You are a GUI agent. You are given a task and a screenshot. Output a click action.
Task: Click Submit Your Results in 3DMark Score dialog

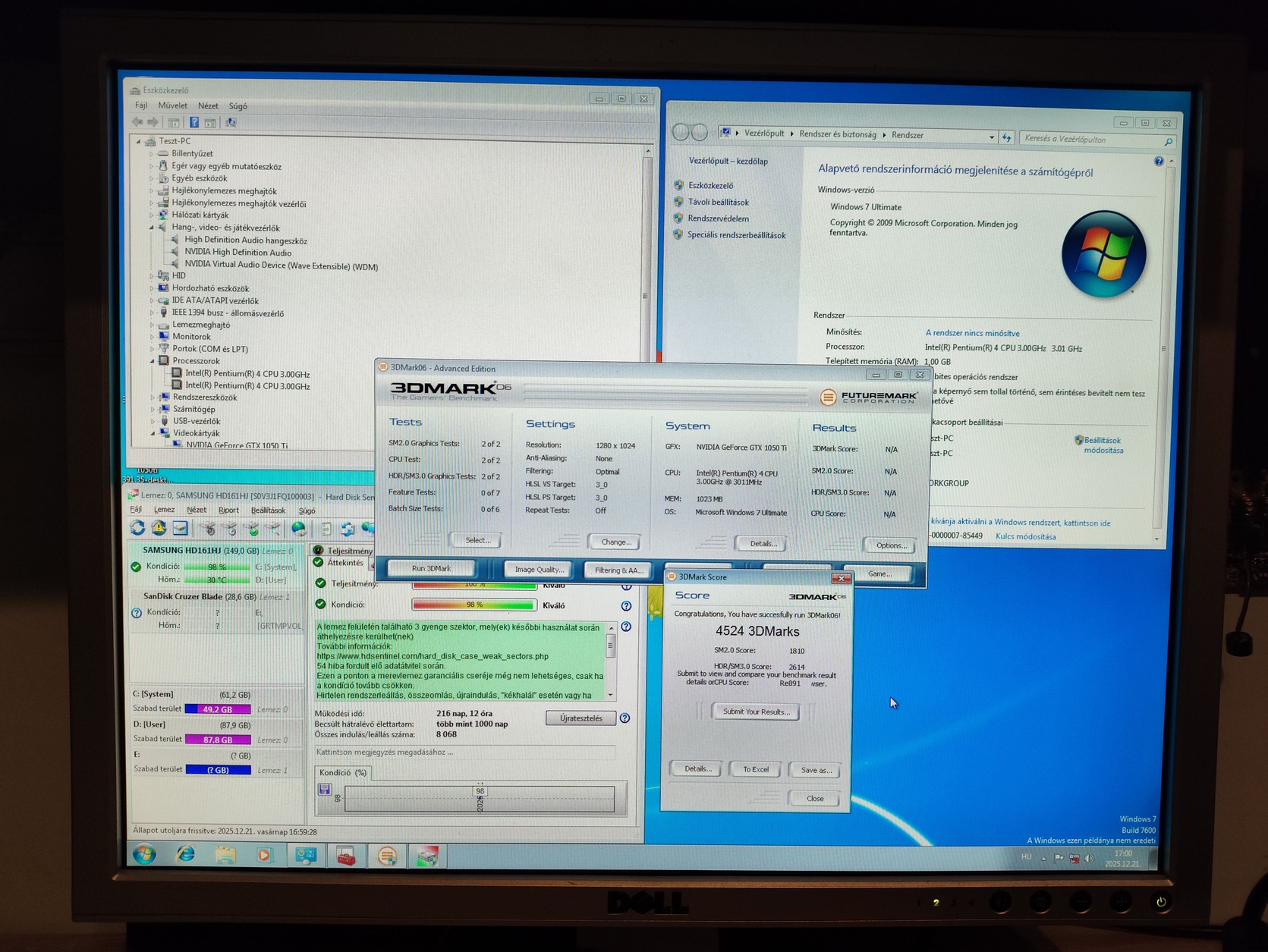click(756, 712)
